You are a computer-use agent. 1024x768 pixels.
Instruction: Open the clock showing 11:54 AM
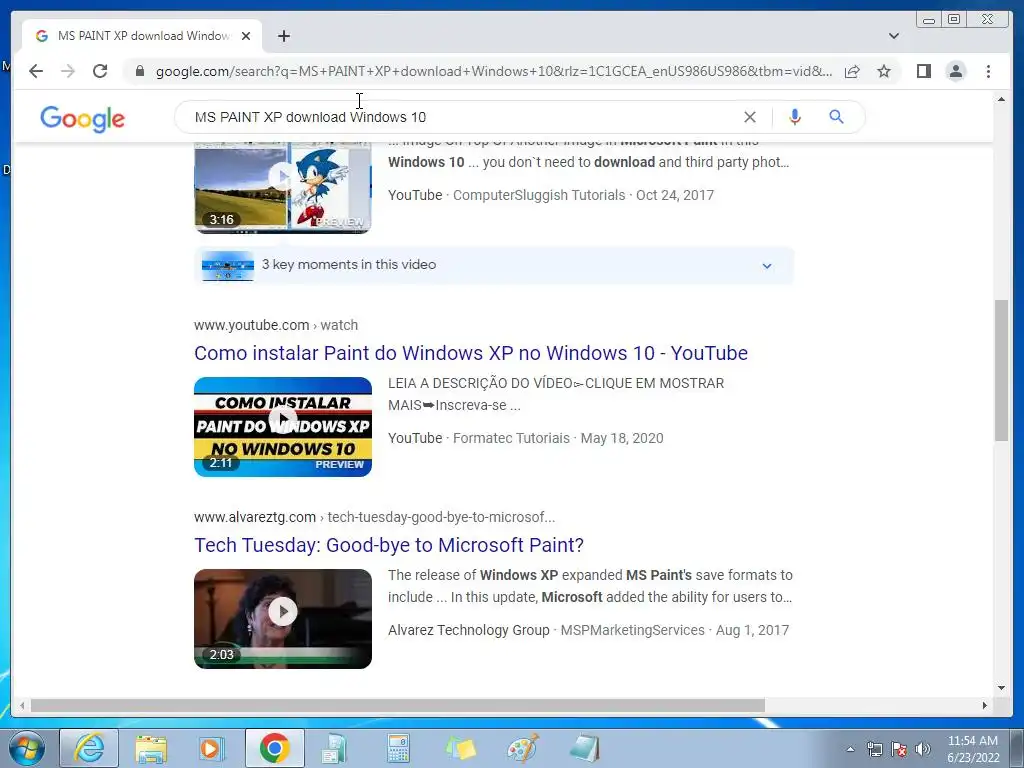pos(973,749)
